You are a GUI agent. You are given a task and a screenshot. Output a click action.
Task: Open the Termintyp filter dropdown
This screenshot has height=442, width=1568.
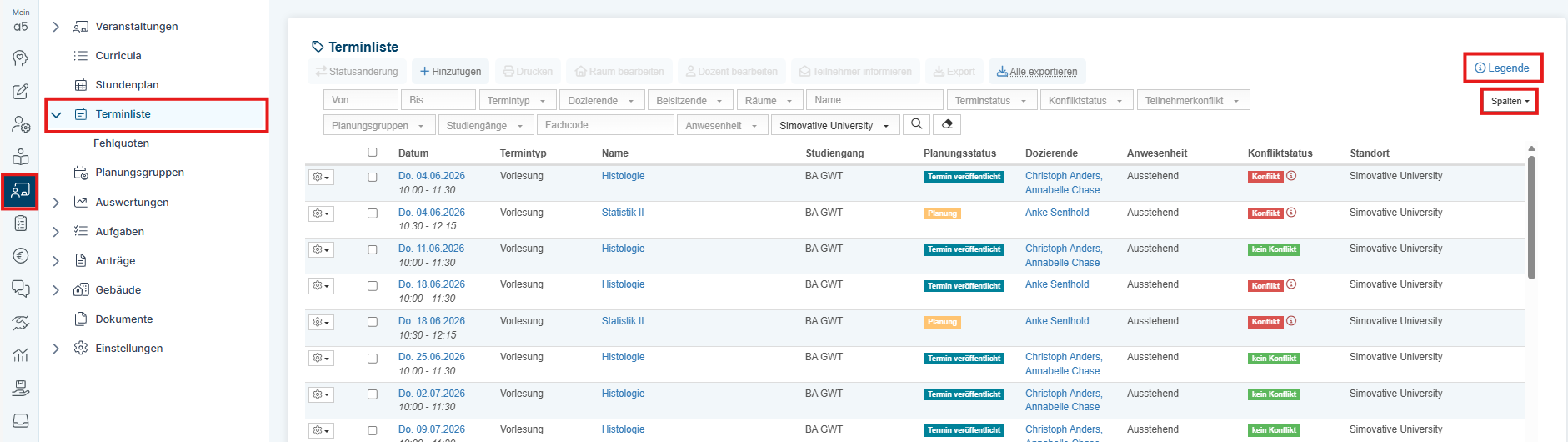tap(517, 100)
